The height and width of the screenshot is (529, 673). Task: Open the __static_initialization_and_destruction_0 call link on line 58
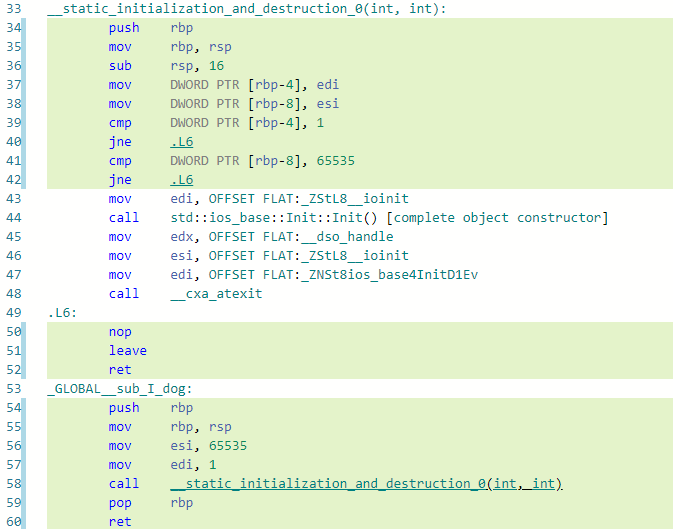click(367, 484)
